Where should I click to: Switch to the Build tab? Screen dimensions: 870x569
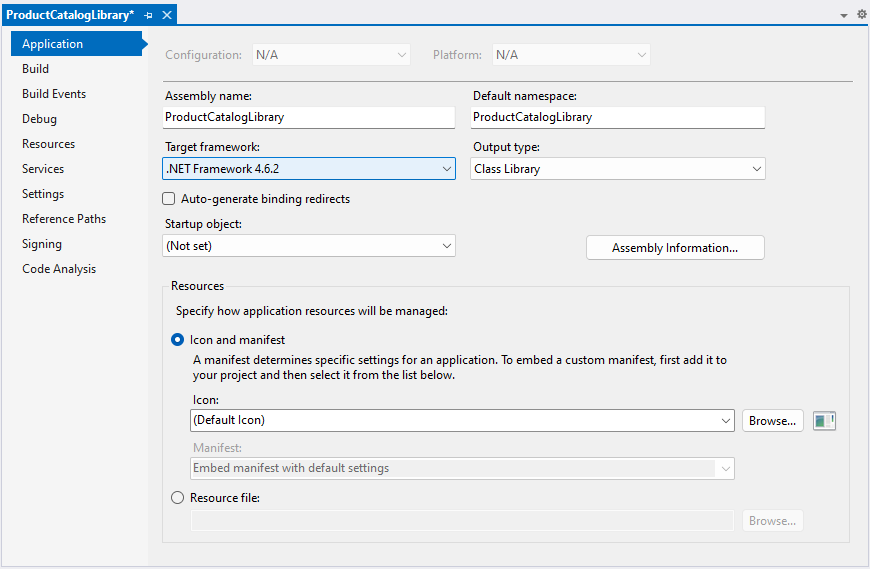[x=36, y=69]
